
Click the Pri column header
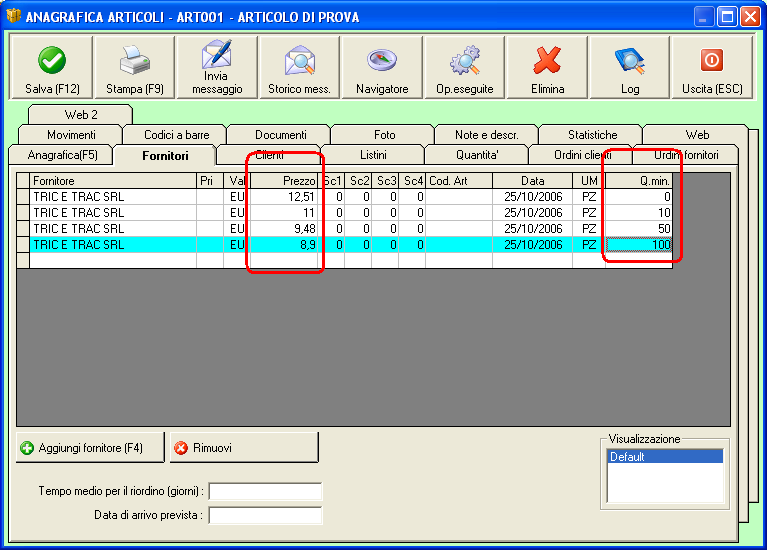click(x=210, y=181)
